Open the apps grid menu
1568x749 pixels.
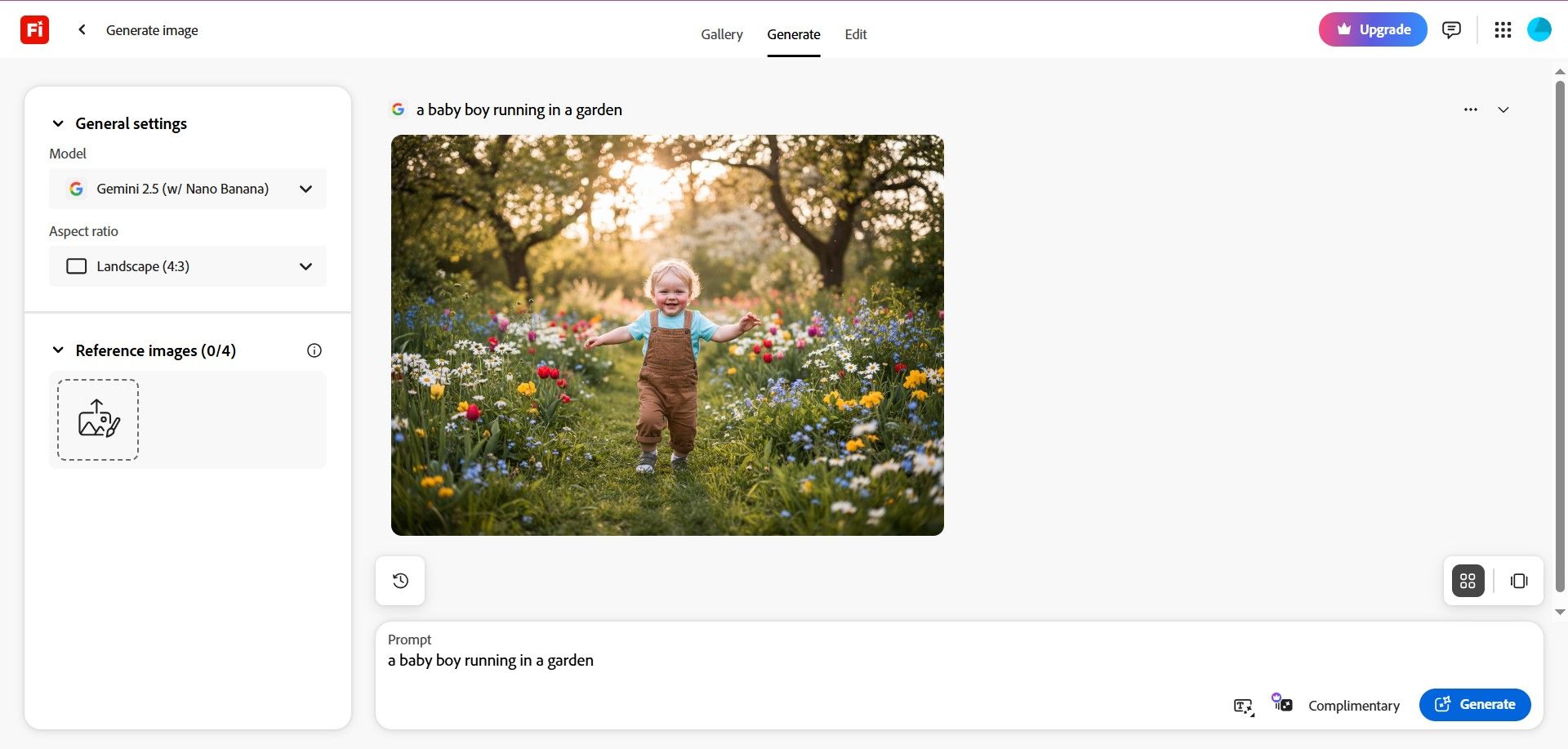pos(1503,30)
